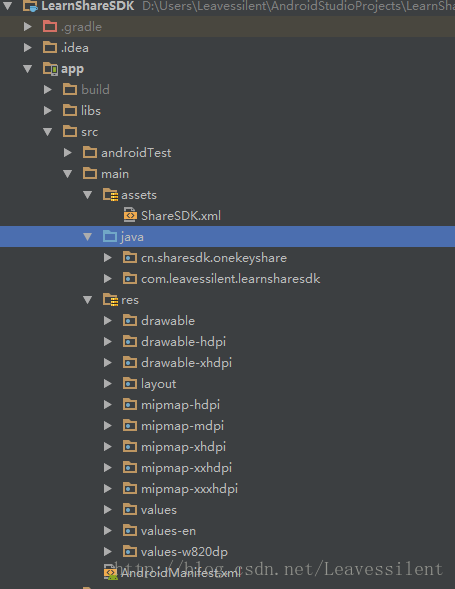Viewport: 455px width, 589px height.
Task: Expand the cn.sharesdk.onekeyshare package arrow
Action: click(x=107, y=258)
